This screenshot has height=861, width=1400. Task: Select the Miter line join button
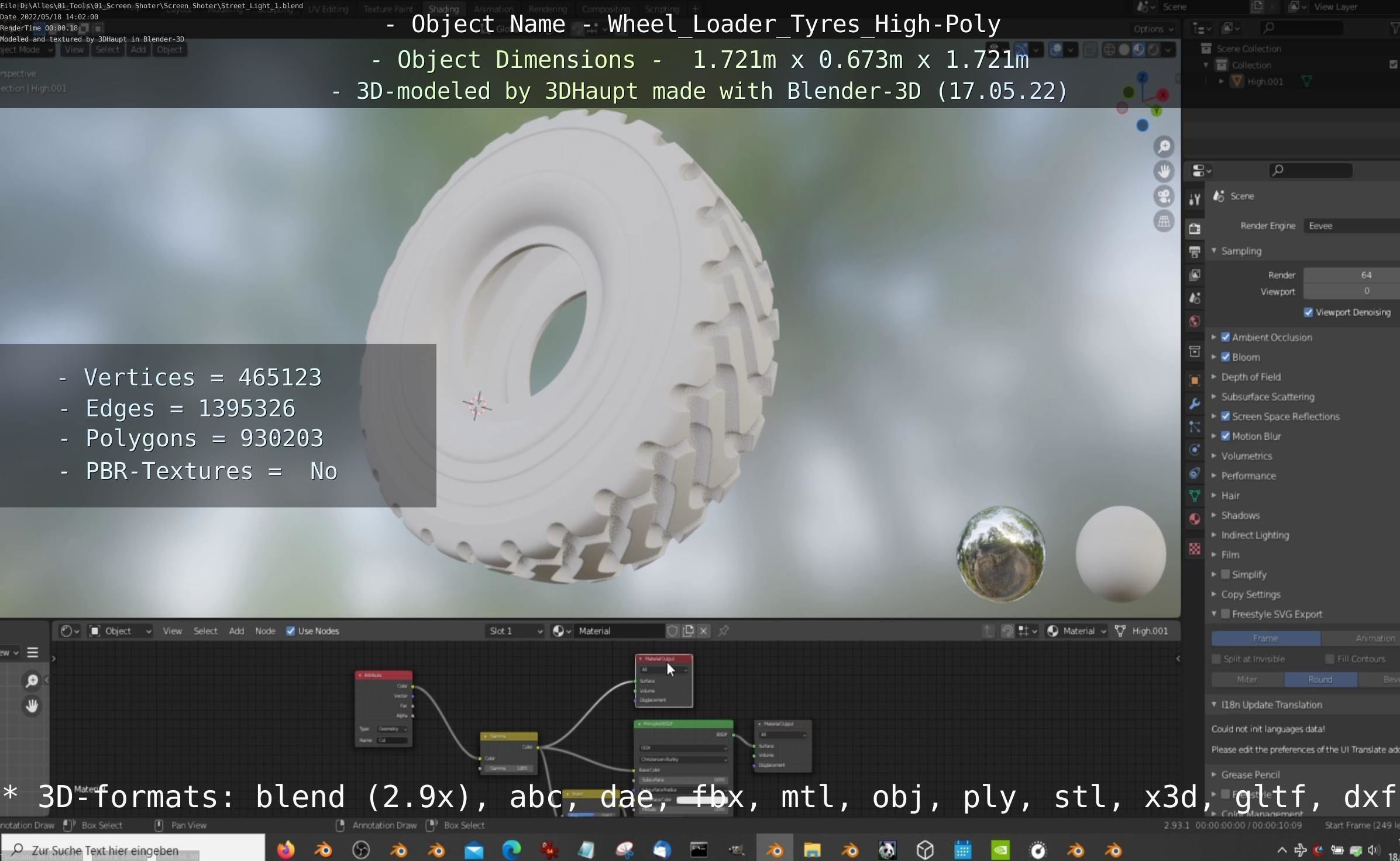pyautogui.click(x=1247, y=680)
